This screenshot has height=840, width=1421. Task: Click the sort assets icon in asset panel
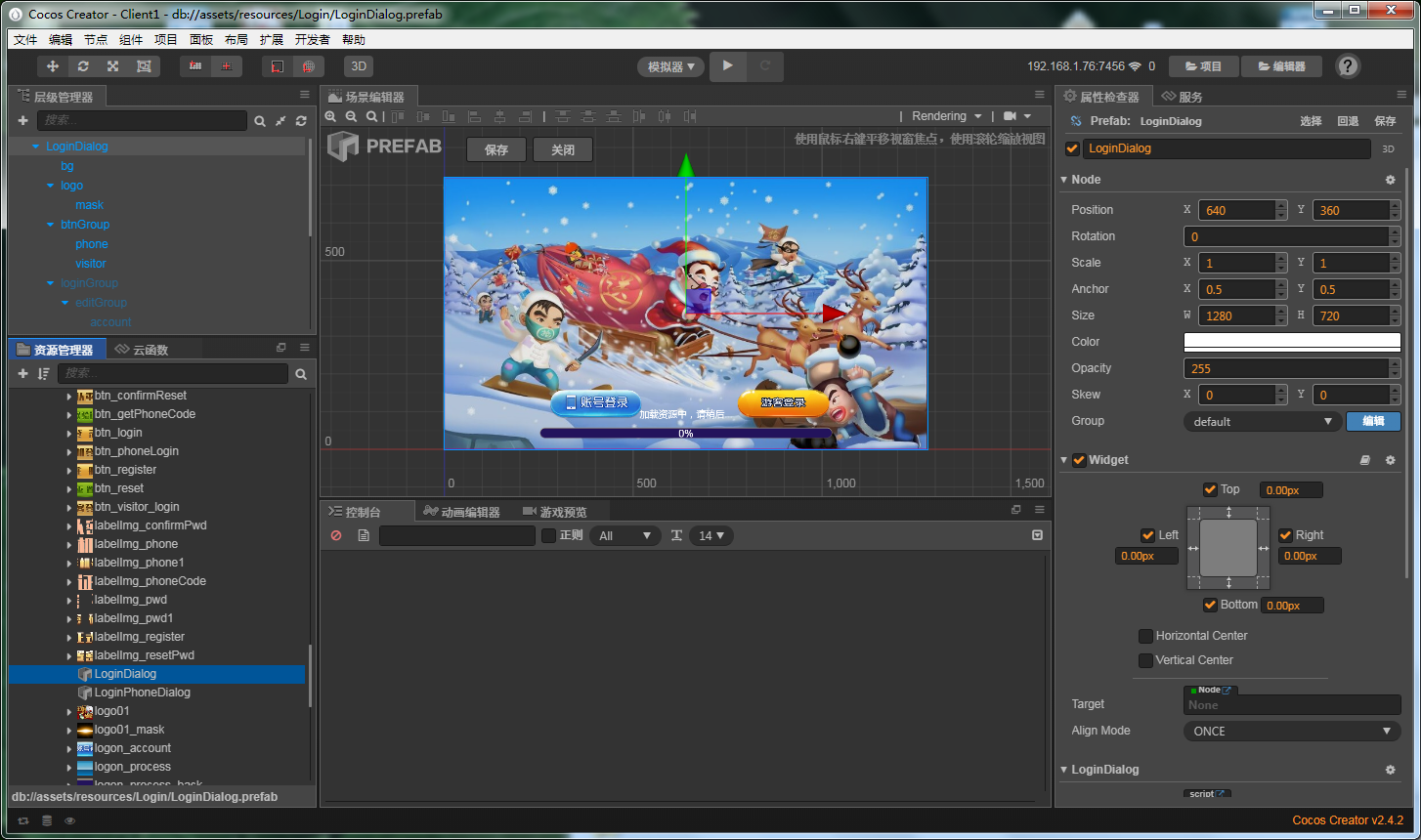(x=43, y=374)
